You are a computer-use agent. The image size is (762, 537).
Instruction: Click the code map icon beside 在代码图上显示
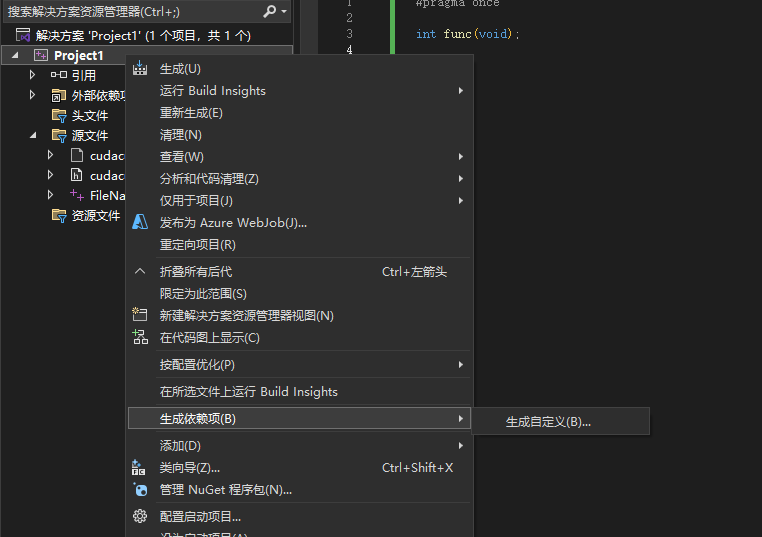coord(140,337)
